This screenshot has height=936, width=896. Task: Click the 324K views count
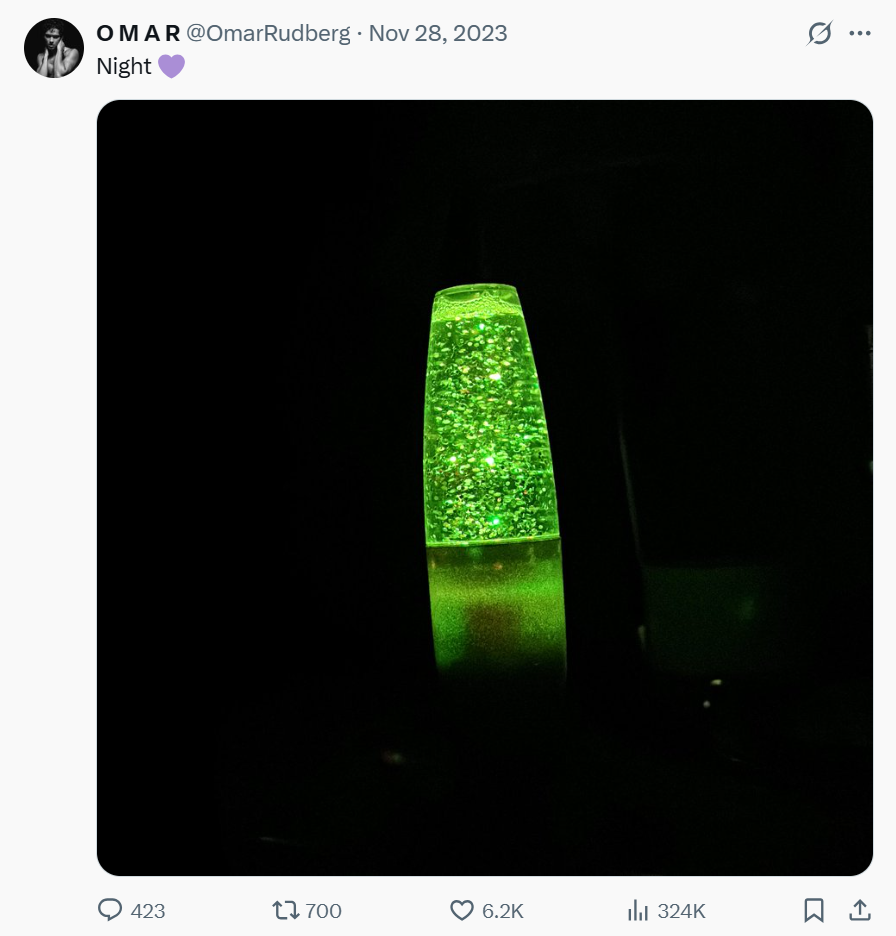681,911
